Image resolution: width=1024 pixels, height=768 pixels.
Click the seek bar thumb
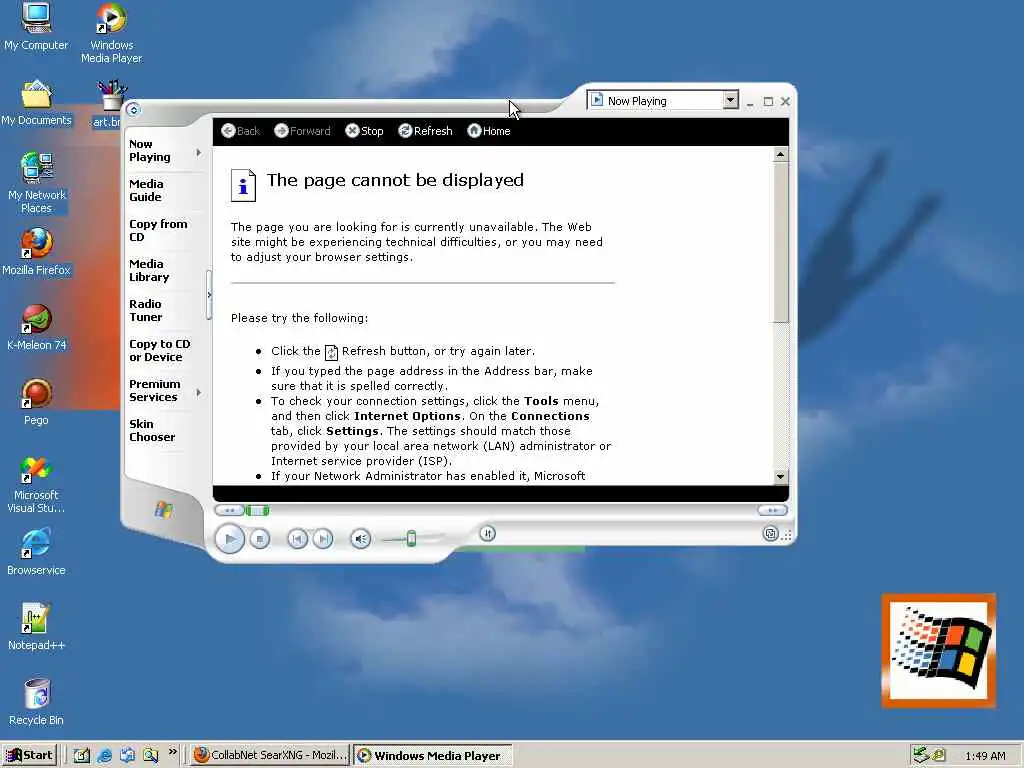(257, 510)
